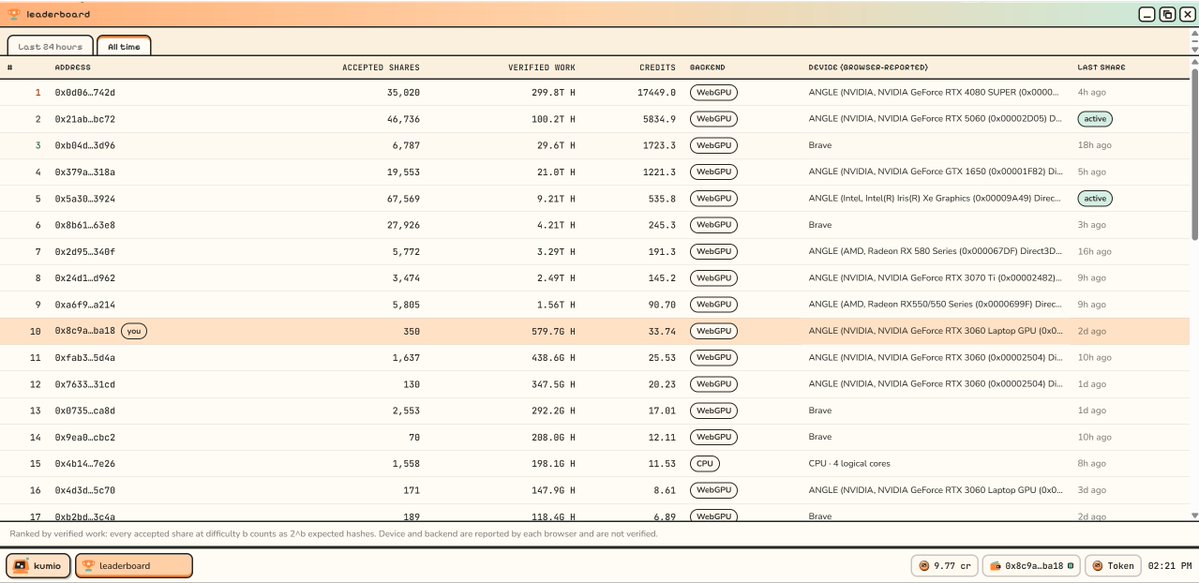Click the Credits column header
The image size is (1199, 583).
point(658,67)
